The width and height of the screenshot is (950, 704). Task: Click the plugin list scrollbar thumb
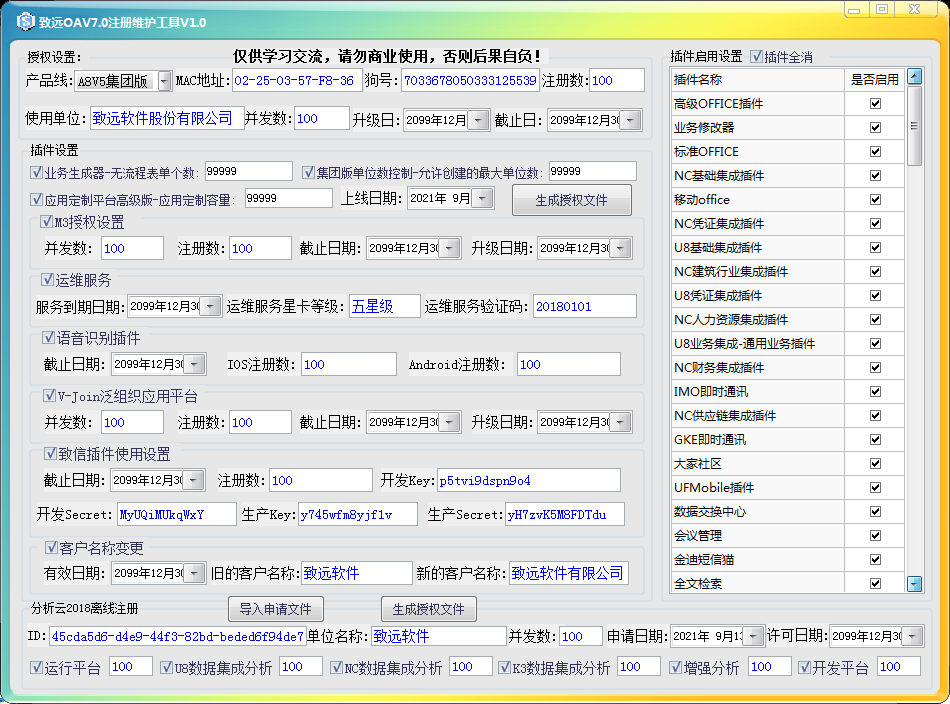[x=914, y=126]
